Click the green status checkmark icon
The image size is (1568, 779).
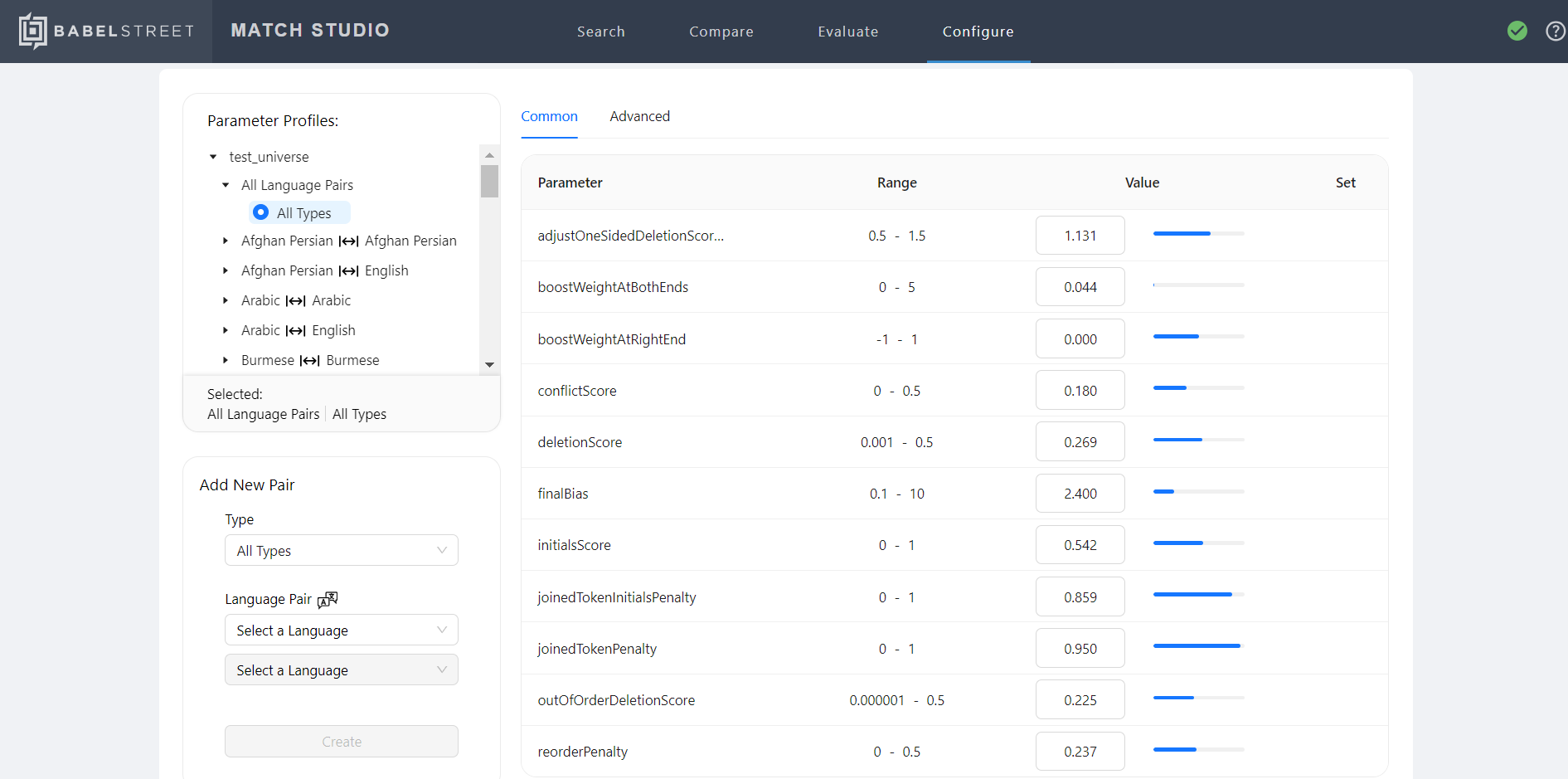click(1517, 31)
